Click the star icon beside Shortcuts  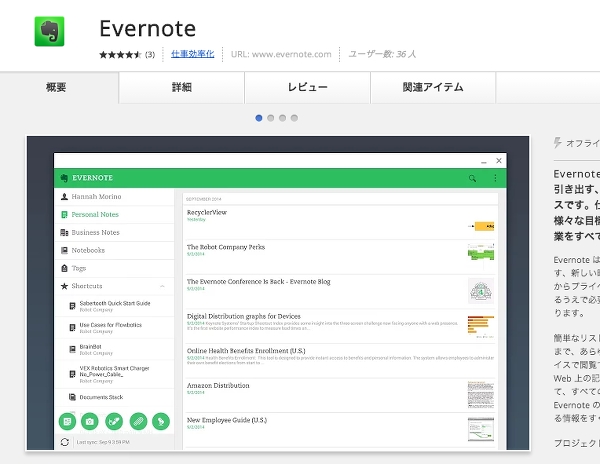tap(64, 286)
